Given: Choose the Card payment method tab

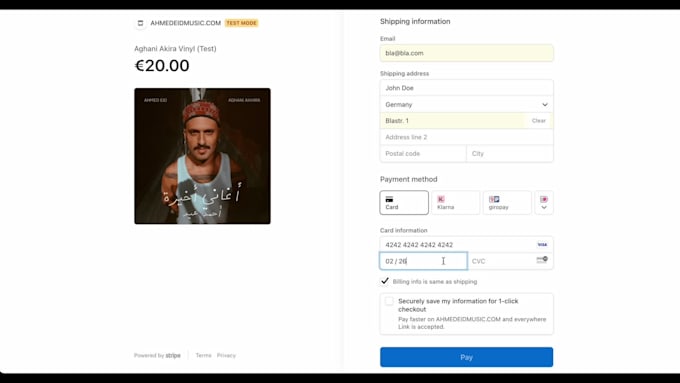Looking at the screenshot, I should pyautogui.click(x=404, y=203).
